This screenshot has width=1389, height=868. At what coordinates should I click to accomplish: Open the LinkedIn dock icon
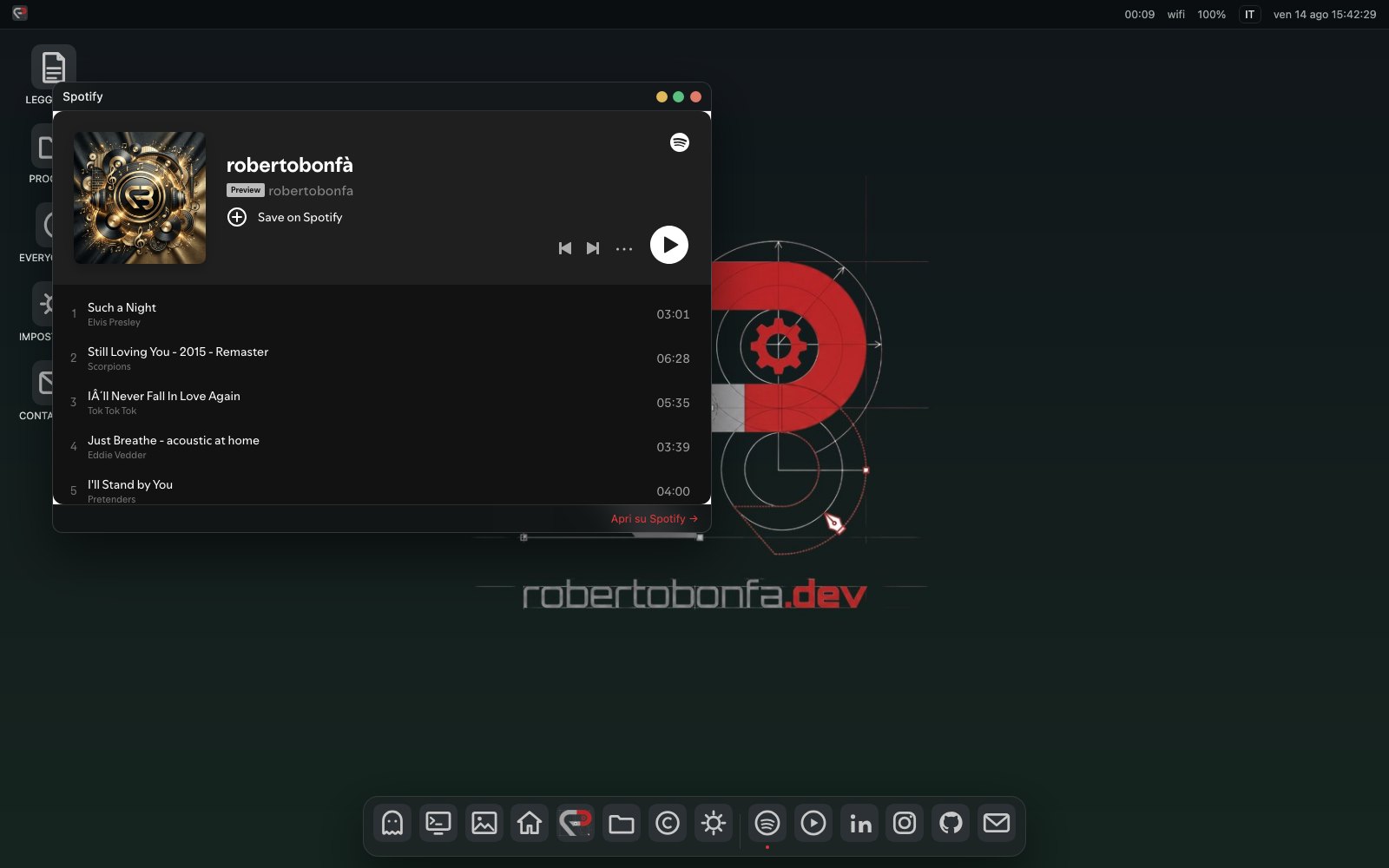[x=859, y=823]
